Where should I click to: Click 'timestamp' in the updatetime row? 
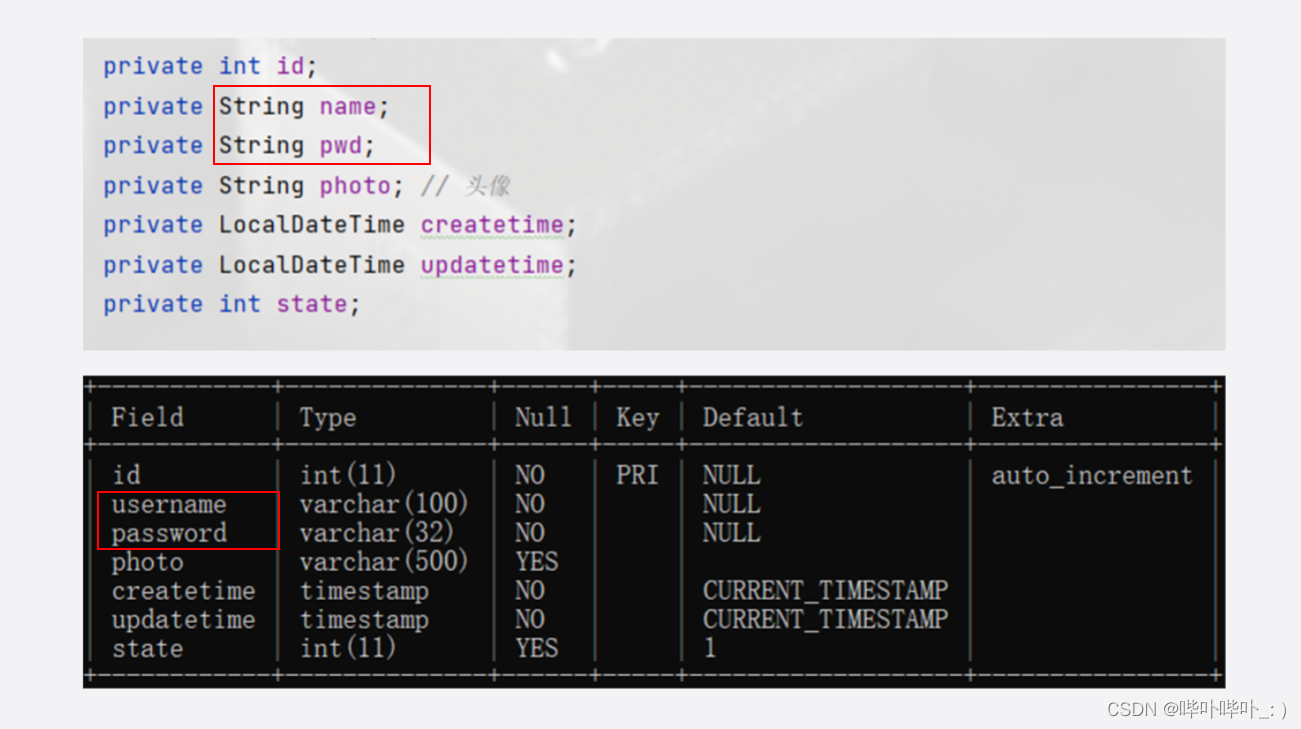point(364,621)
